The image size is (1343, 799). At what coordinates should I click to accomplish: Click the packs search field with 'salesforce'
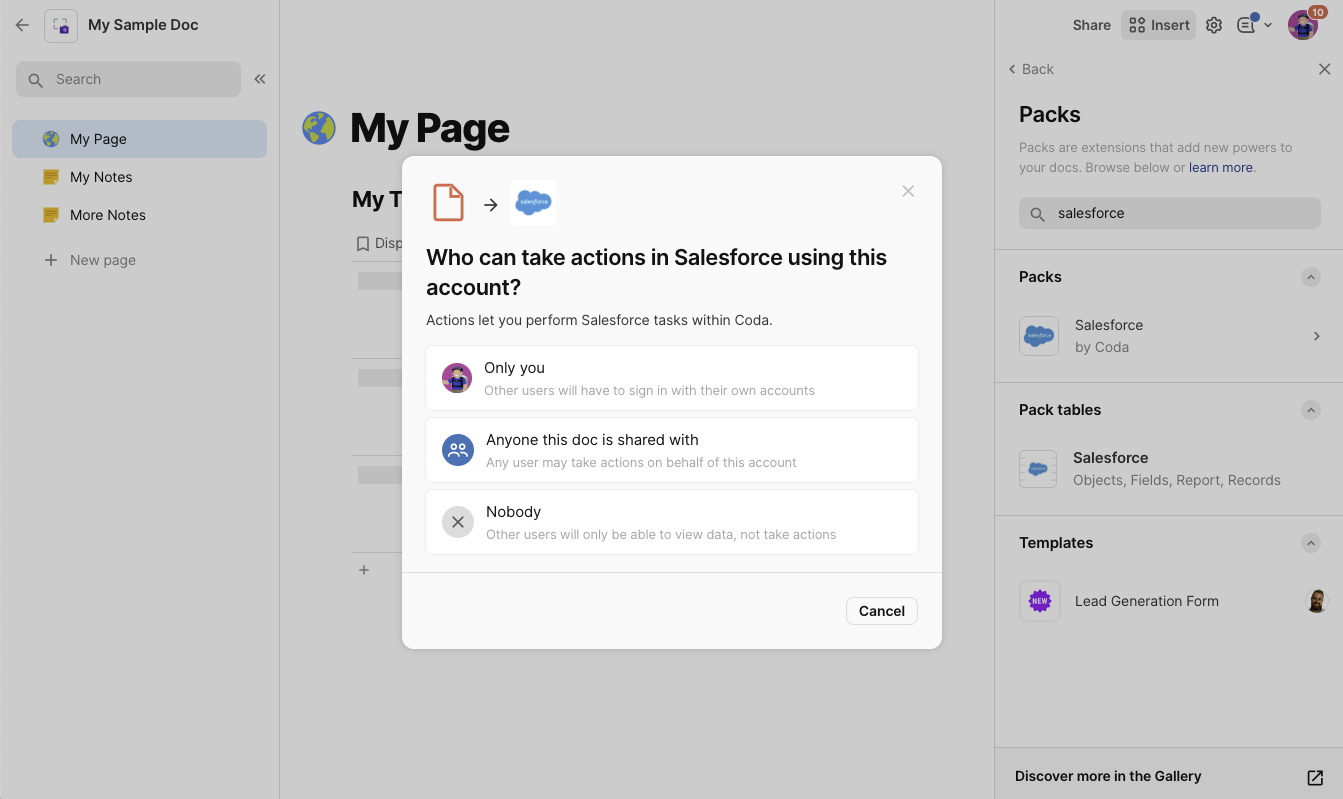pyautogui.click(x=1170, y=213)
